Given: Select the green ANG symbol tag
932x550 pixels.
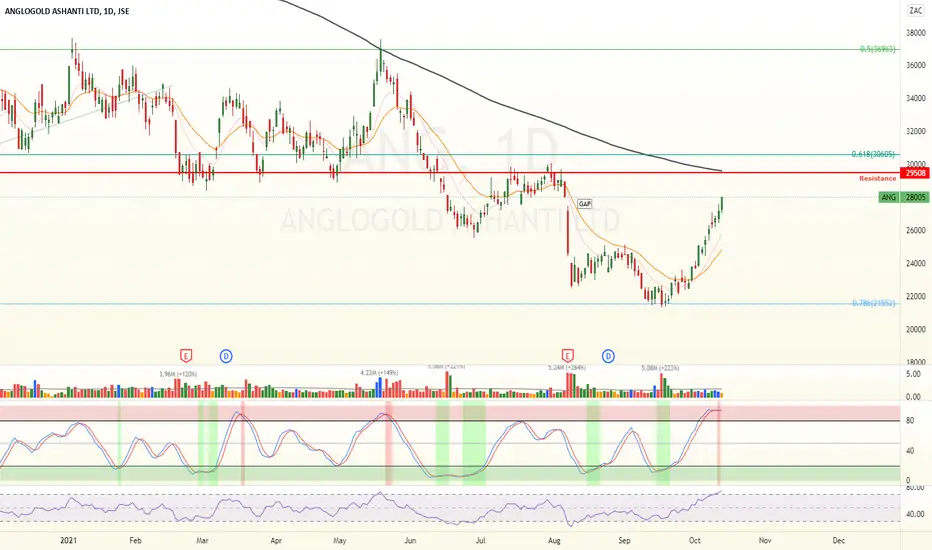Looking at the screenshot, I should tap(889, 197).
